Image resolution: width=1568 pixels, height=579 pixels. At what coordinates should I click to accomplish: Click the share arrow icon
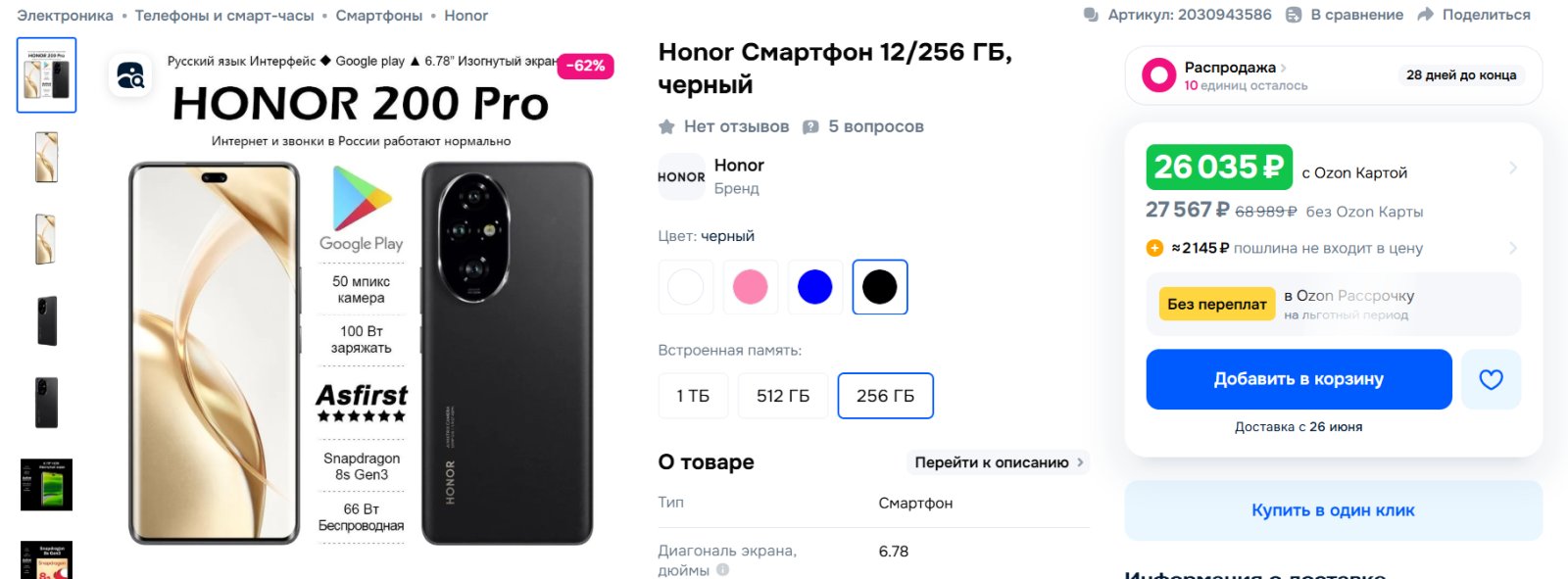pos(1426,15)
